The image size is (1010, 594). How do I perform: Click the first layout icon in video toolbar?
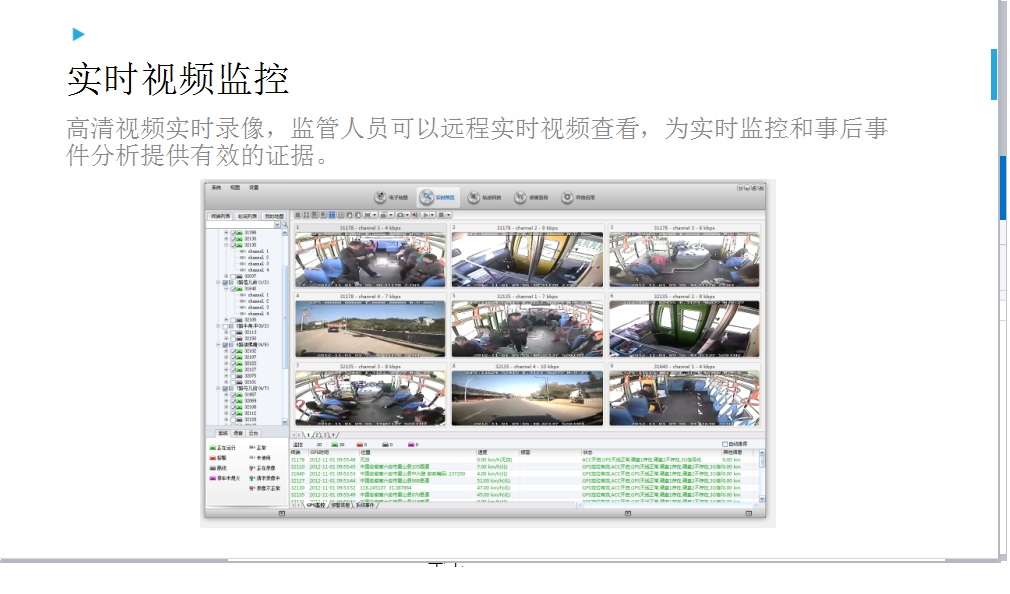[298, 215]
